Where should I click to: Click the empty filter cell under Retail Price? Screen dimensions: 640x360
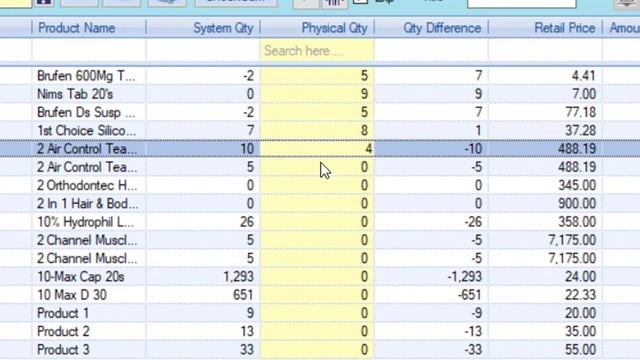(545, 51)
